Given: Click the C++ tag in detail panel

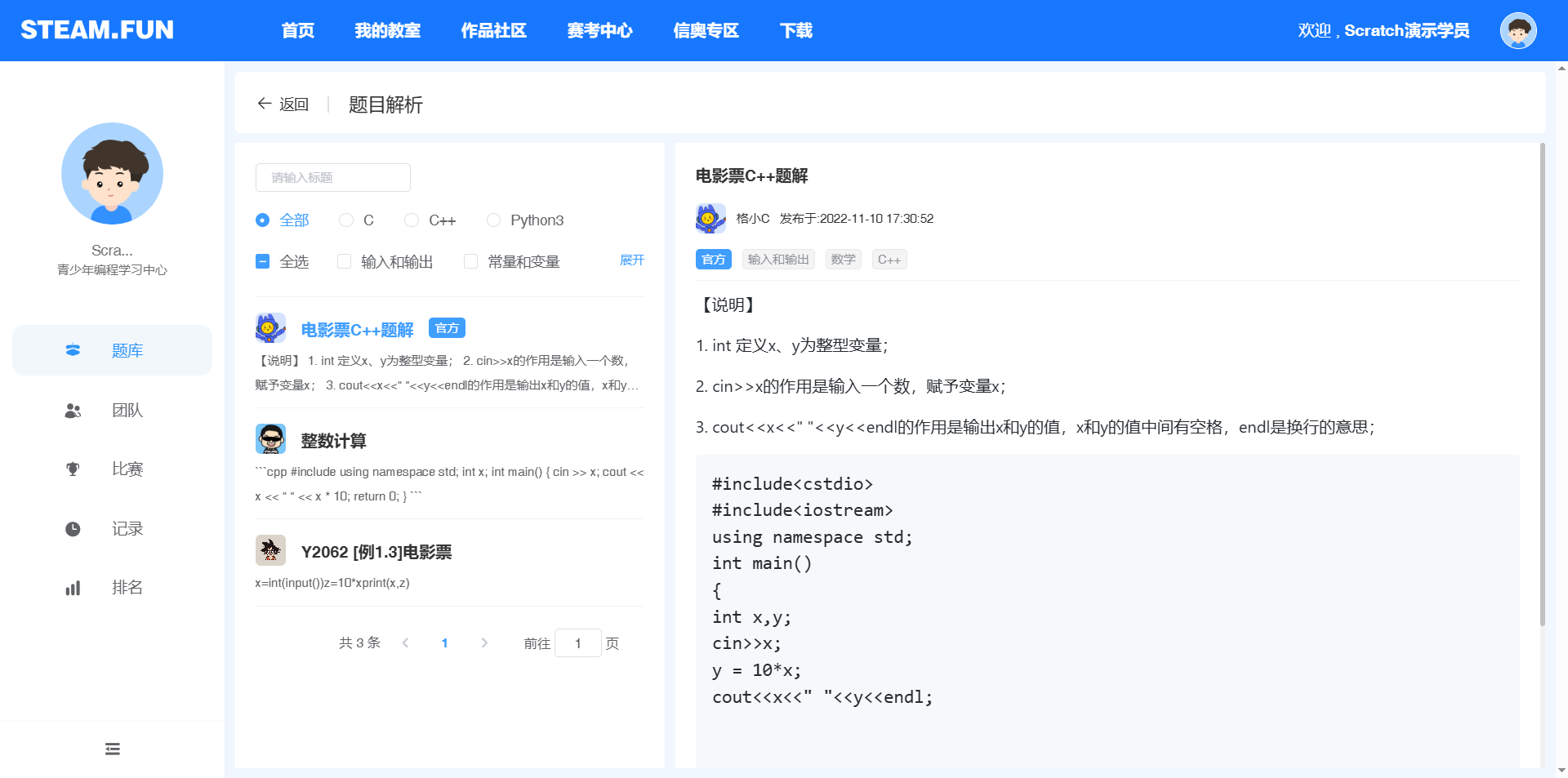Looking at the screenshot, I should pos(889,260).
